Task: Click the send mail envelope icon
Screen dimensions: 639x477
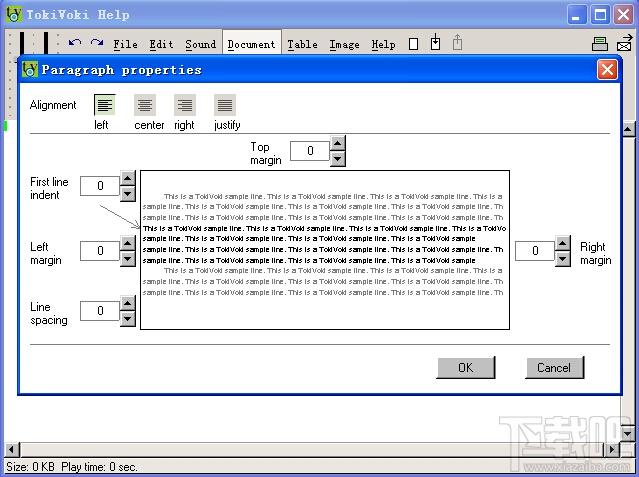Action: (624, 43)
